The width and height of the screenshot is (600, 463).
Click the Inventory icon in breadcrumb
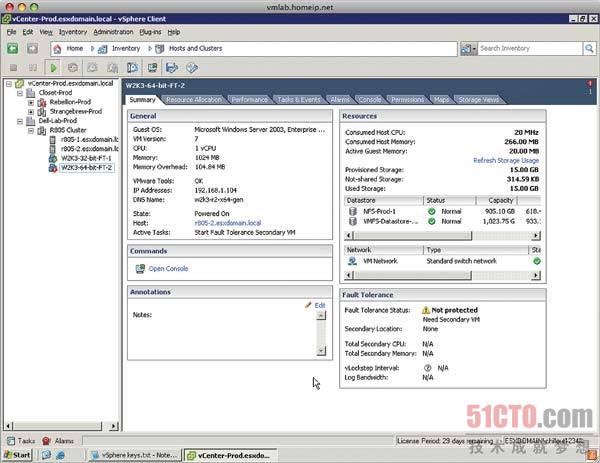click(x=102, y=49)
